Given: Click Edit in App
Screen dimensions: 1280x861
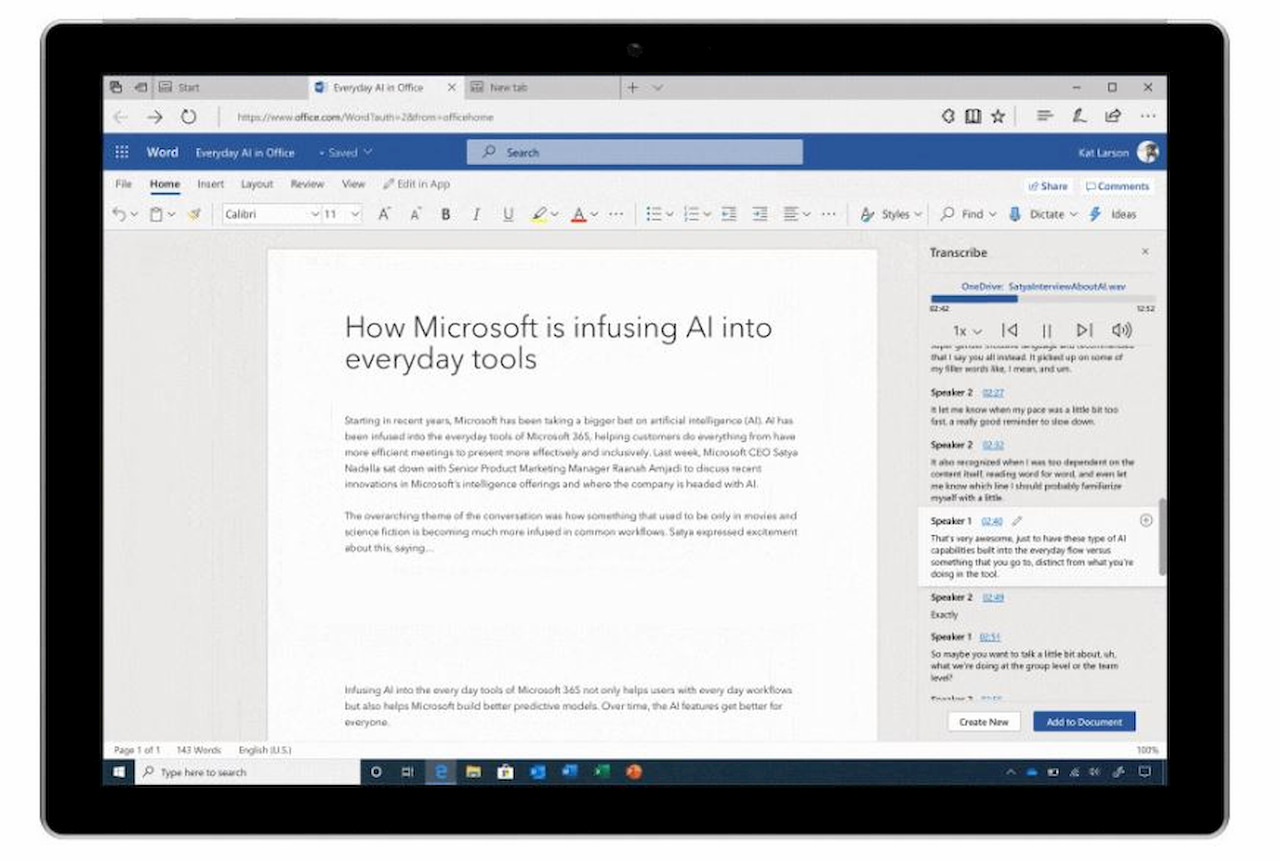Looking at the screenshot, I should click(x=417, y=184).
